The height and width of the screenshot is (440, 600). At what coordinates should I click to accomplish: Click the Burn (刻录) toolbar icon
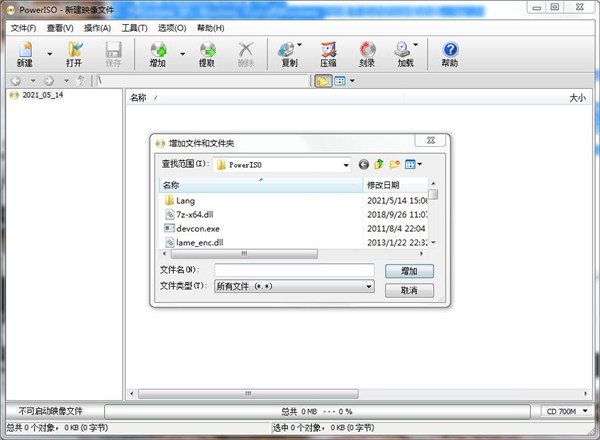click(x=367, y=54)
